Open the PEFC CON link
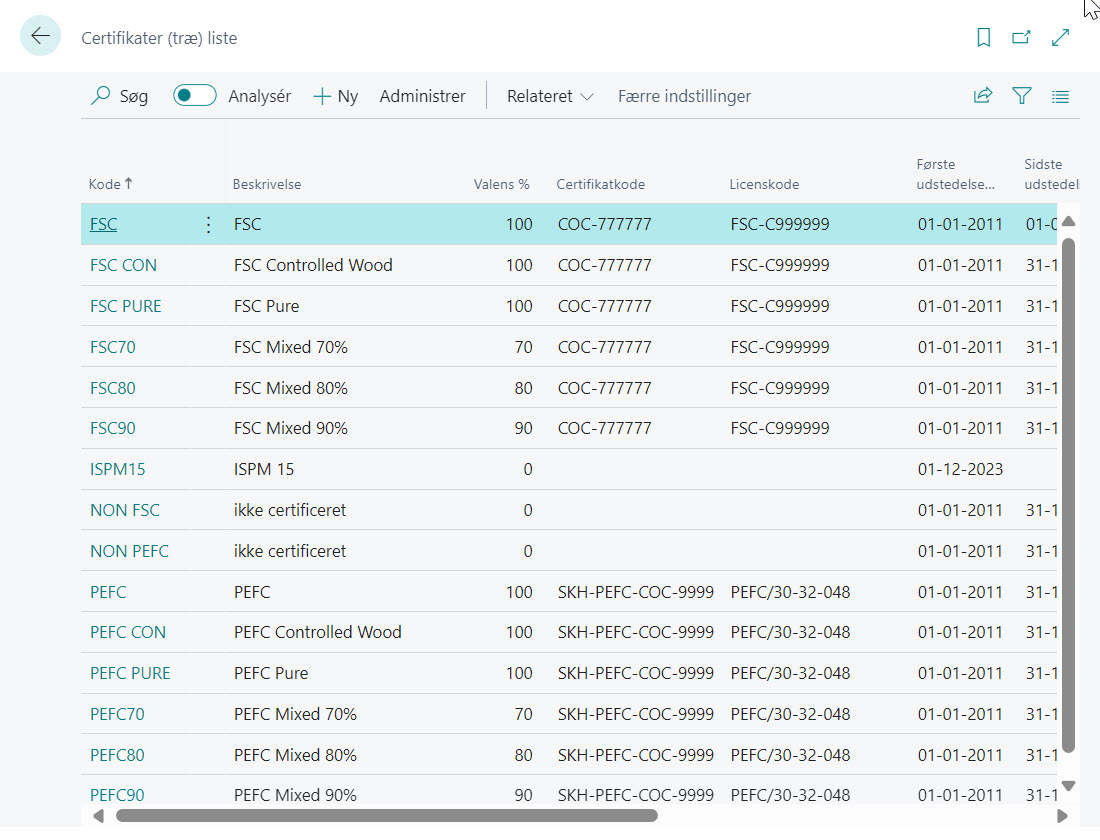Screen dimensions: 1100x840 (128, 632)
